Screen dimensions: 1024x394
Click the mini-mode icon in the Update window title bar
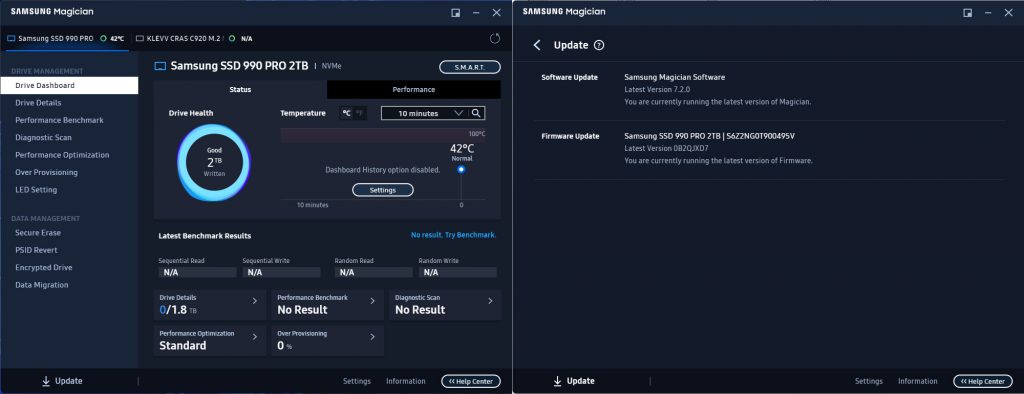pyautogui.click(x=968, y=12)
